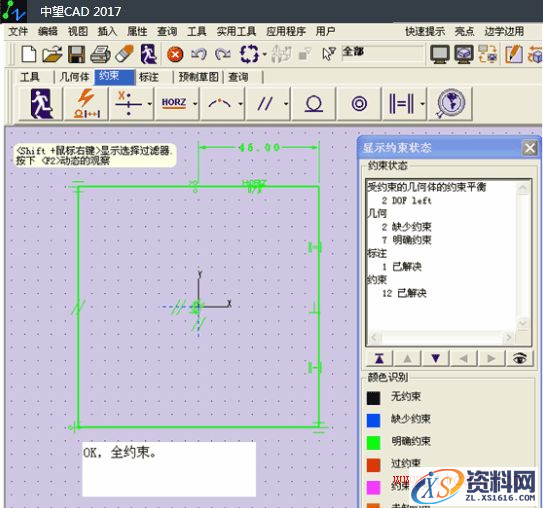543x508 pixels.
Task: Click the Undo arrow icon
Action: [x=199, y=54]
